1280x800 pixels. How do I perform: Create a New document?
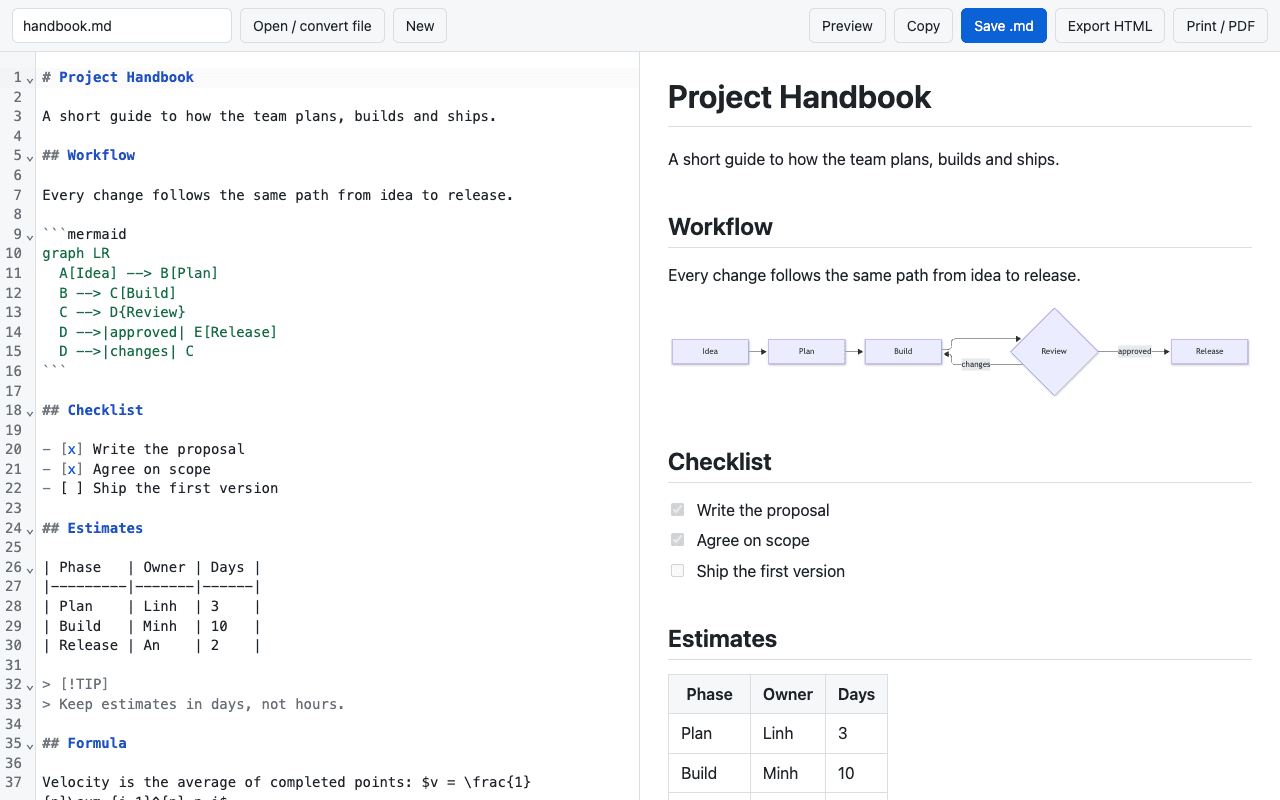pos(420,26)
